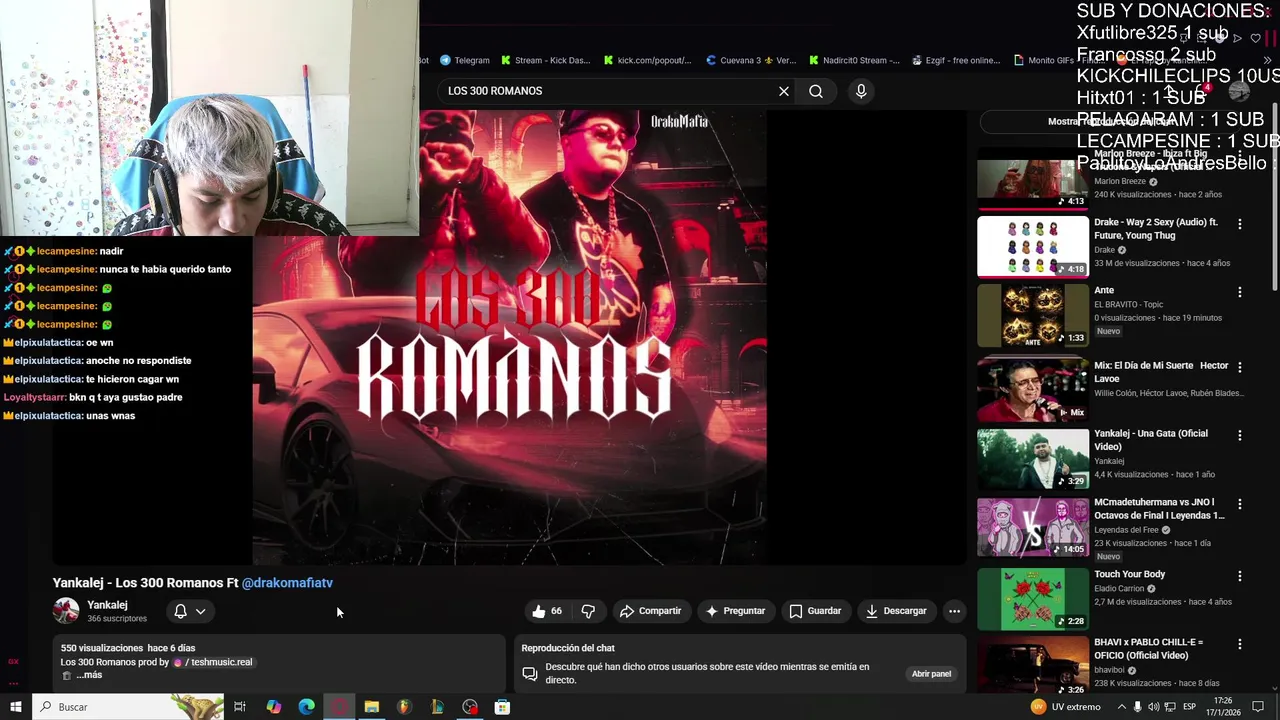Play Yankalej - Una Gata thumbnail
The width and height of the screenshot is (1280, 720).
pos(1032,459)
